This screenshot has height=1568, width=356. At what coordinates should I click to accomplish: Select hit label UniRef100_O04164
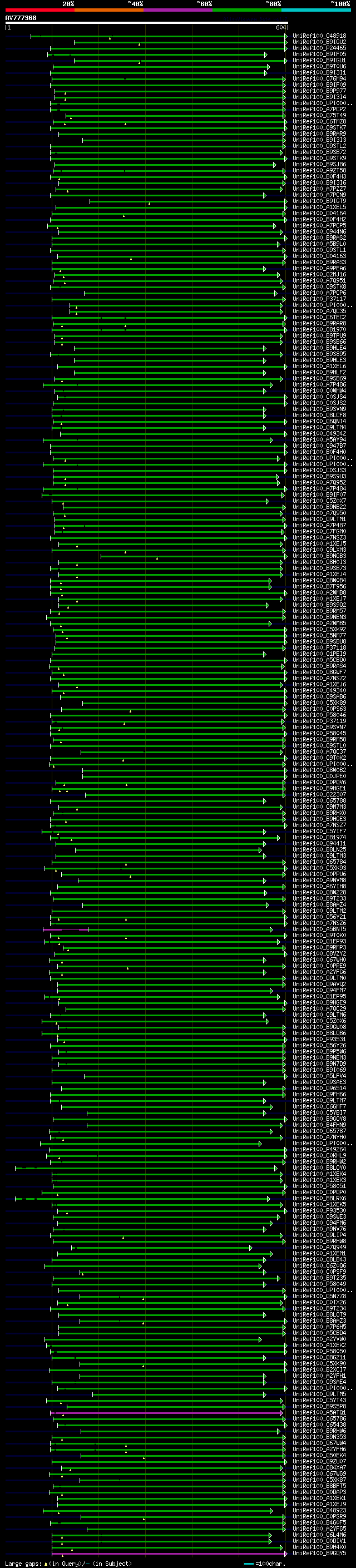319,213
